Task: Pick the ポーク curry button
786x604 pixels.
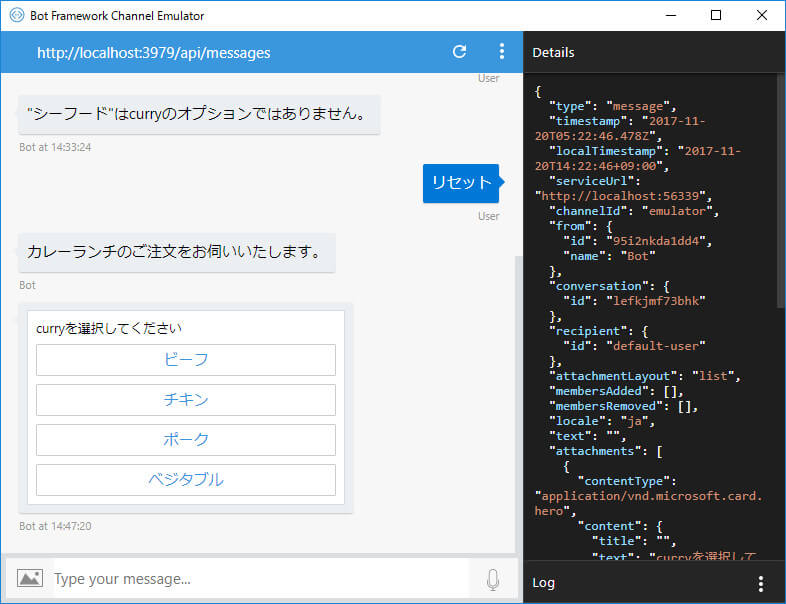Action: coord(186,440)
